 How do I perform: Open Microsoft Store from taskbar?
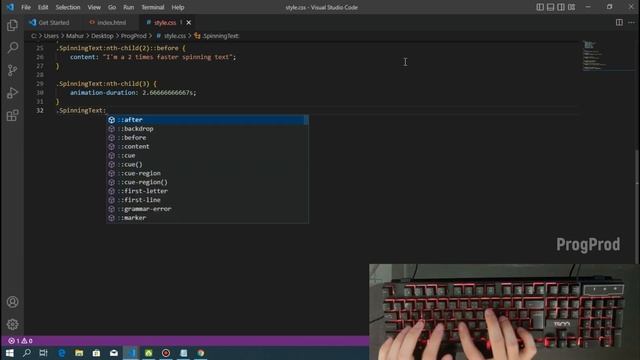96,353
